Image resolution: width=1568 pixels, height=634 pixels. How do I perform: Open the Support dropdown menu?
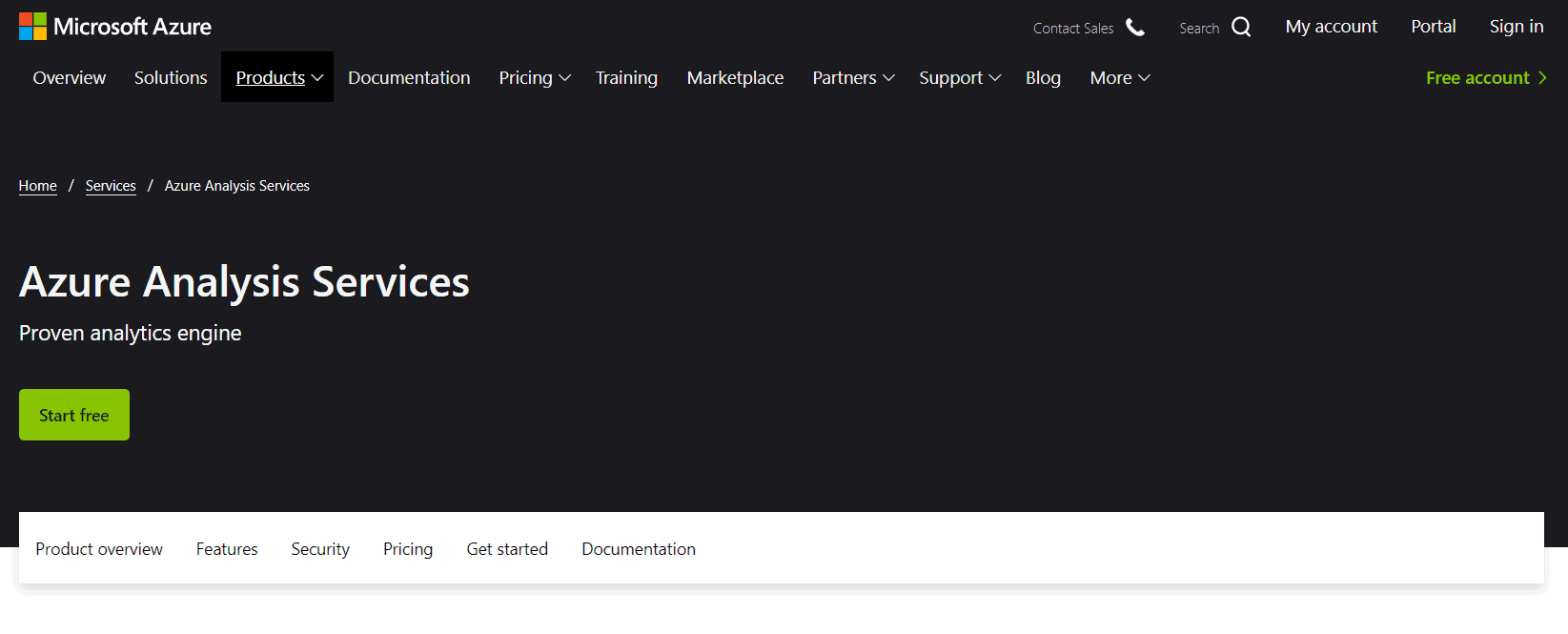tap(959, 78)
